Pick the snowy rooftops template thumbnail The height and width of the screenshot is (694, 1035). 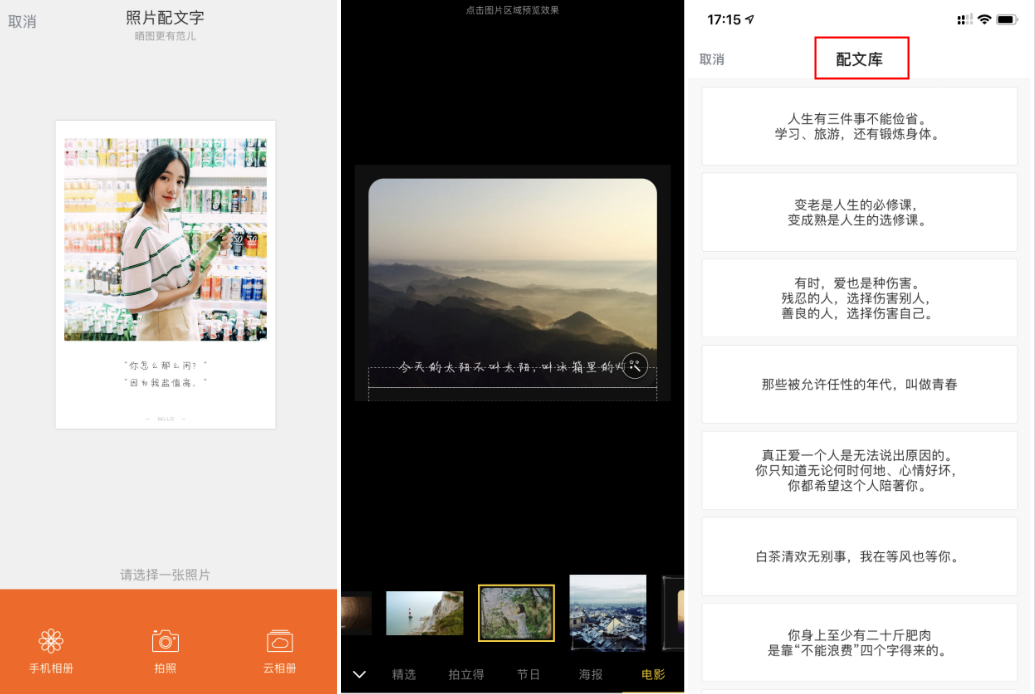(607, 613)
